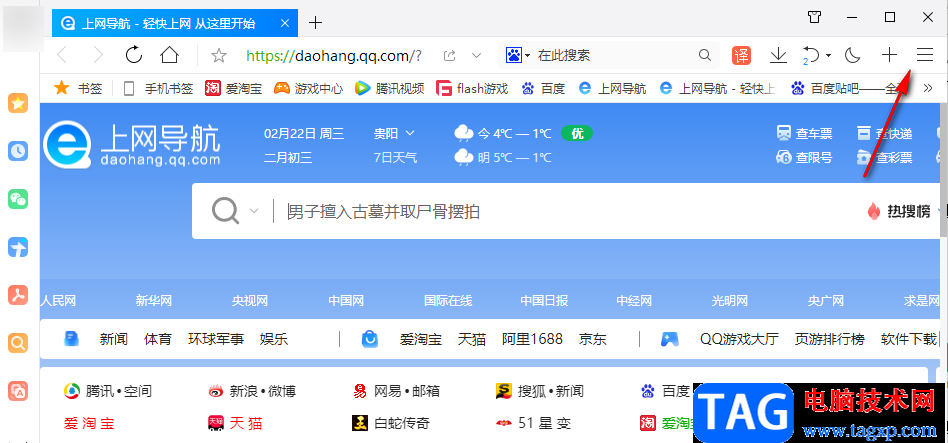Open the hamburger main menu
Screen dimensions: 948x443
[925, 56]
